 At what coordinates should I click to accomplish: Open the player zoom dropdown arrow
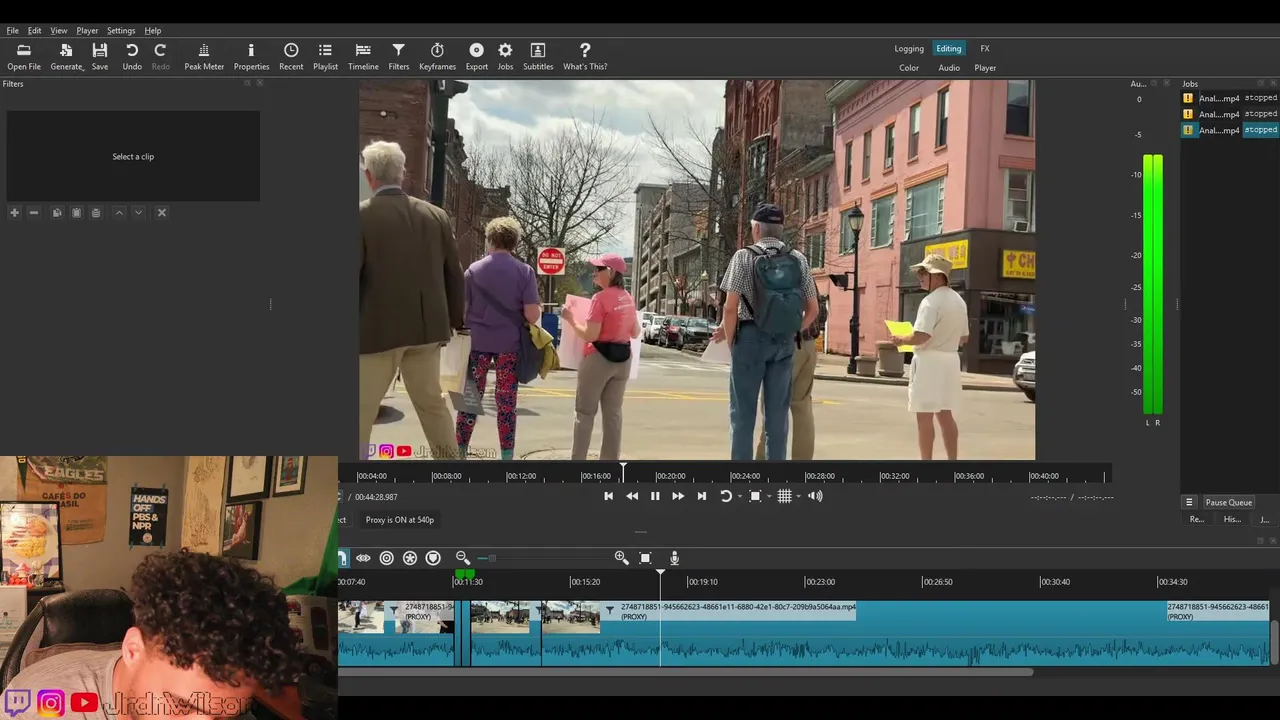click(x=769, y=497)
